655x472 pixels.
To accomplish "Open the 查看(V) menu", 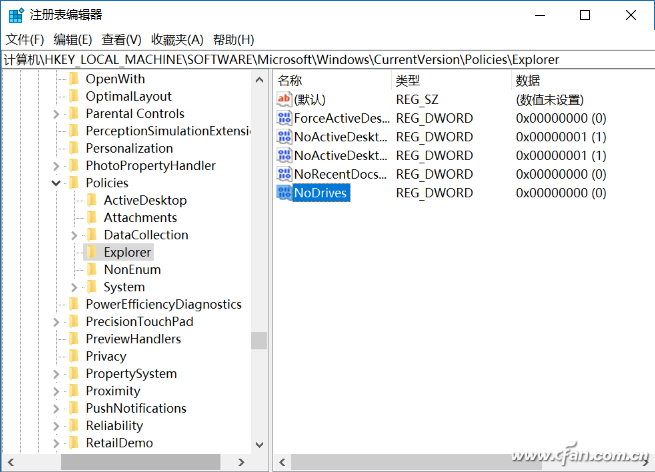I will pos(122,40).
